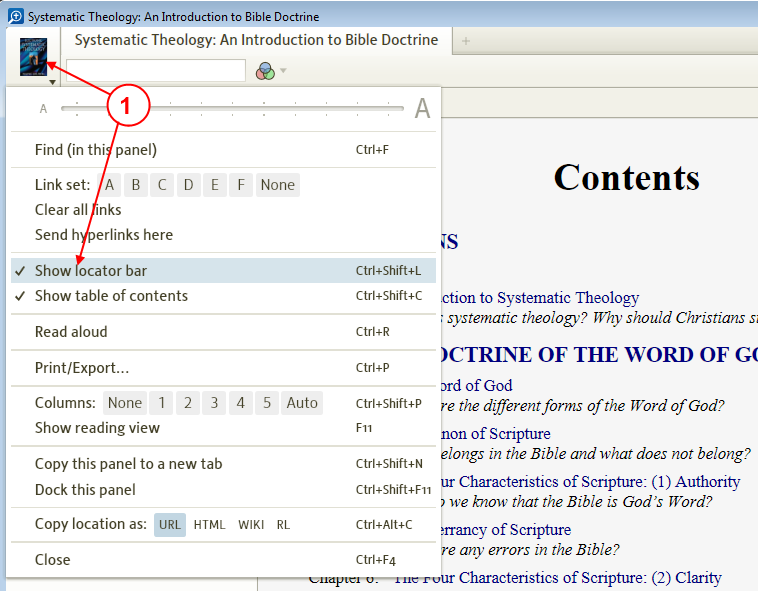The width and height of the screenshot is (758, 591).
Task: Set link set to D
Action: 189,185
